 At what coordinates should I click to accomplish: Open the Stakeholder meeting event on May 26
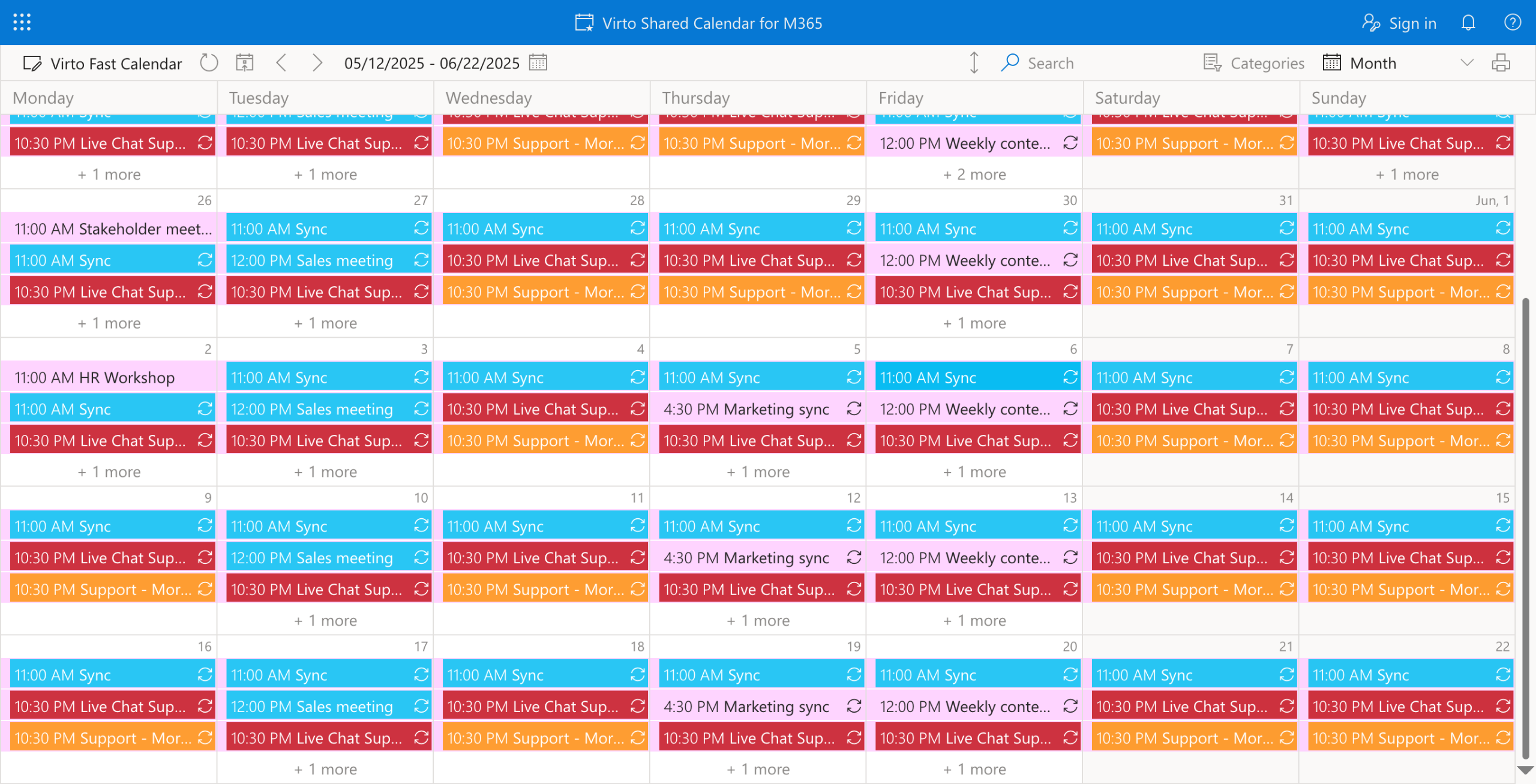pos(113,229)
